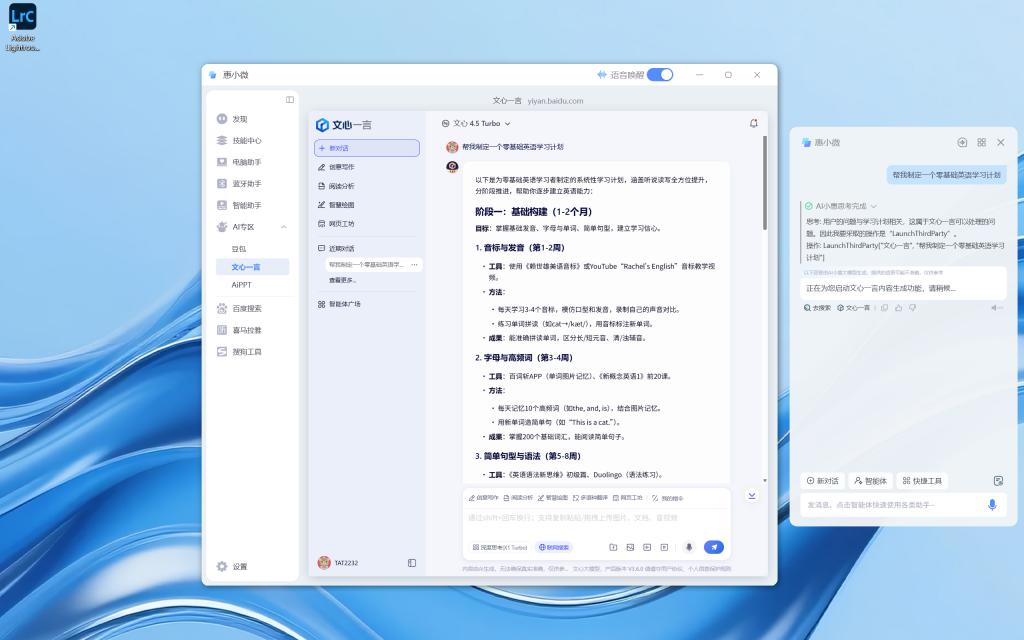The image size is (1024, 640).
Task: Select 网页工坊 shortcut above the input
Action: coord(628,498)
